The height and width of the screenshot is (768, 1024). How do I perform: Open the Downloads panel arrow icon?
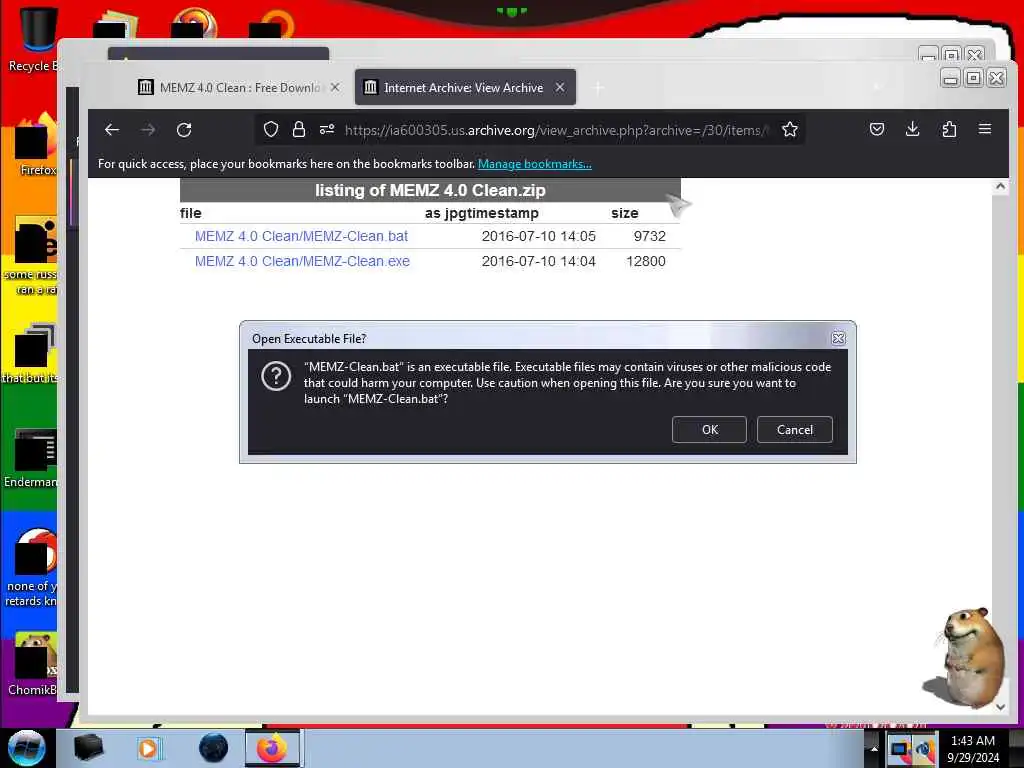[x=912, y=129]
